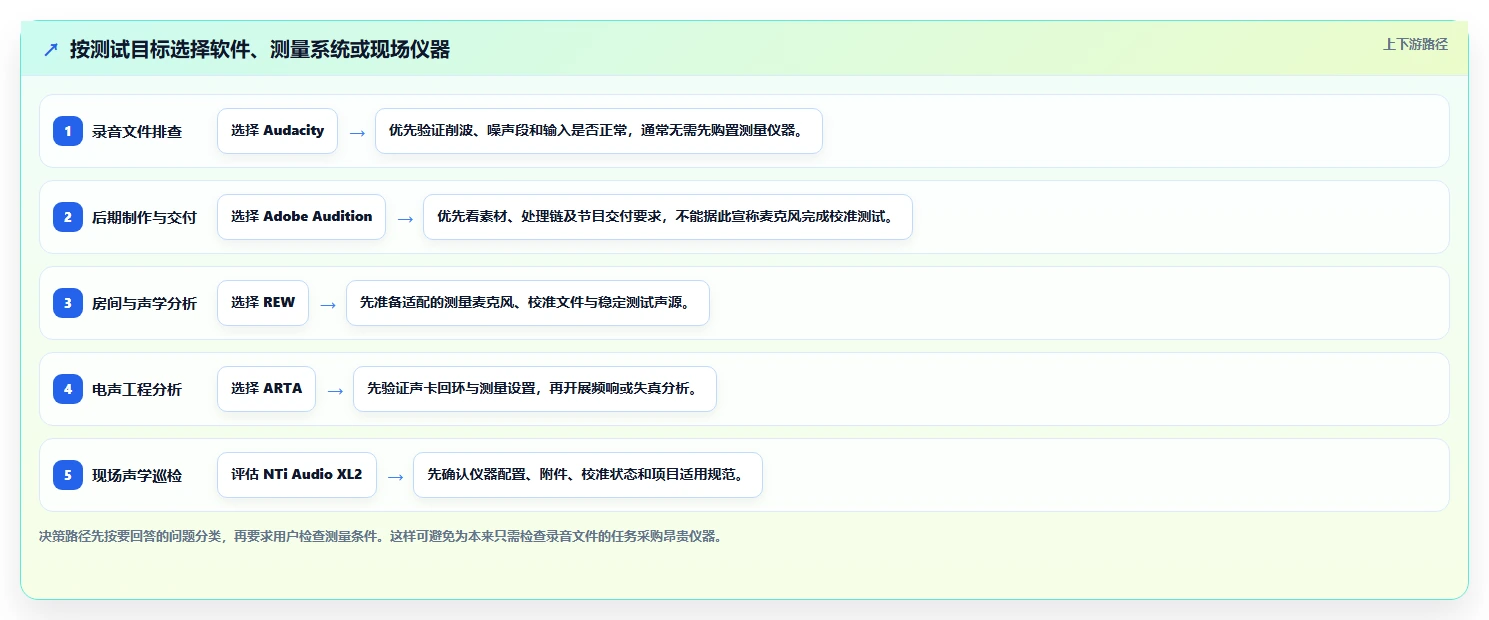The image size is (1489, 620).
Task: Click the footer note starting 决策路径
Action: (380, 536)
